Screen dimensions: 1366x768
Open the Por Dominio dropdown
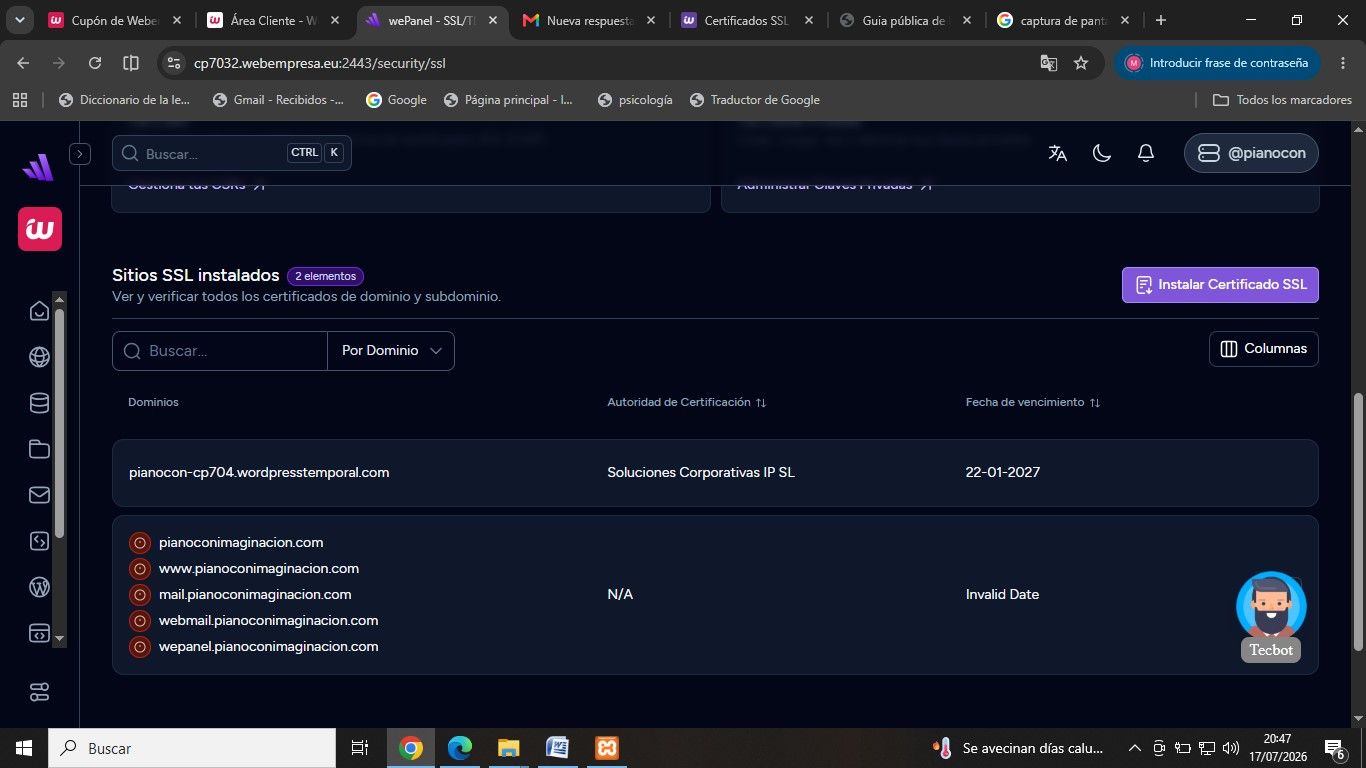point(391,351)
